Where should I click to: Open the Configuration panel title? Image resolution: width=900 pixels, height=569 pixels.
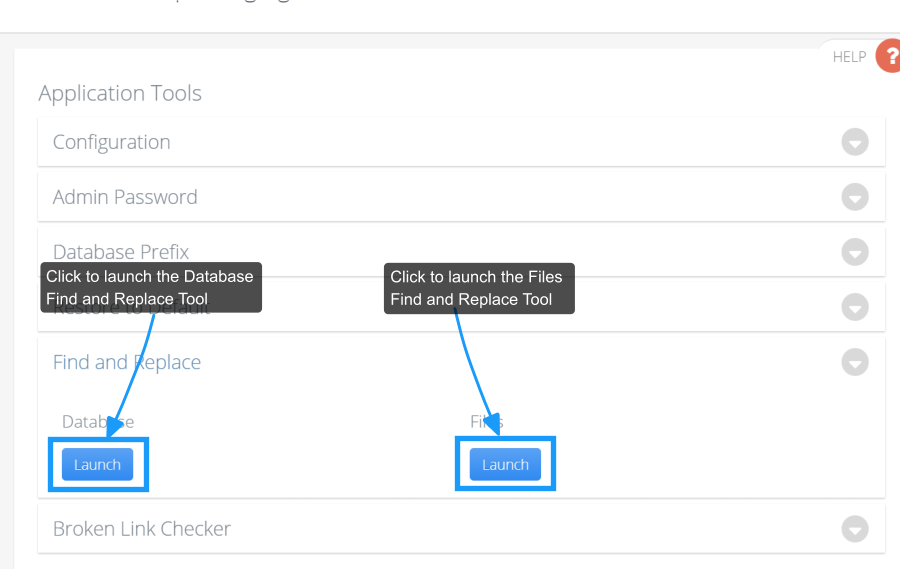pos(111,142)
